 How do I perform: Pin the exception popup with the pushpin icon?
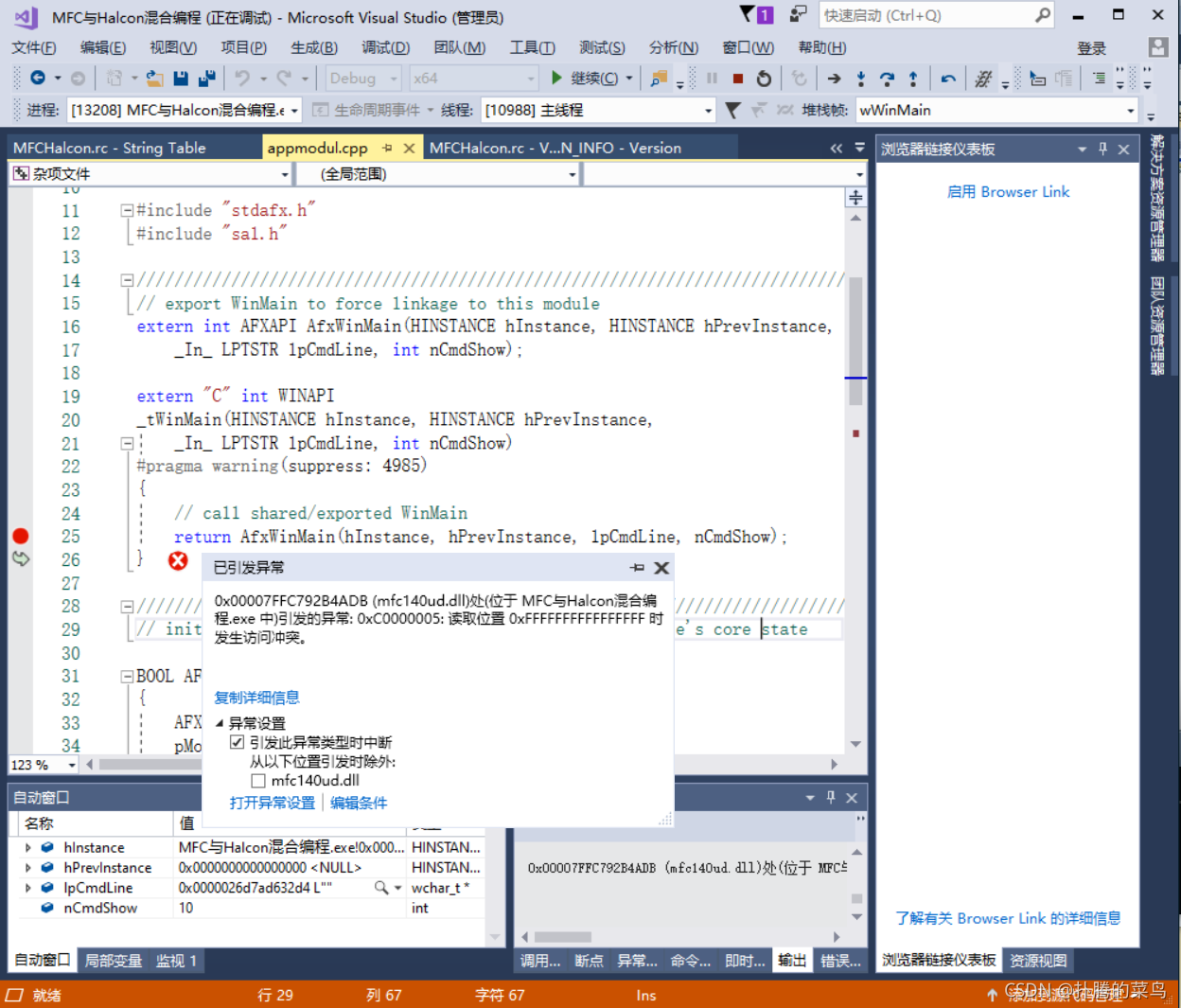[637, 568]
